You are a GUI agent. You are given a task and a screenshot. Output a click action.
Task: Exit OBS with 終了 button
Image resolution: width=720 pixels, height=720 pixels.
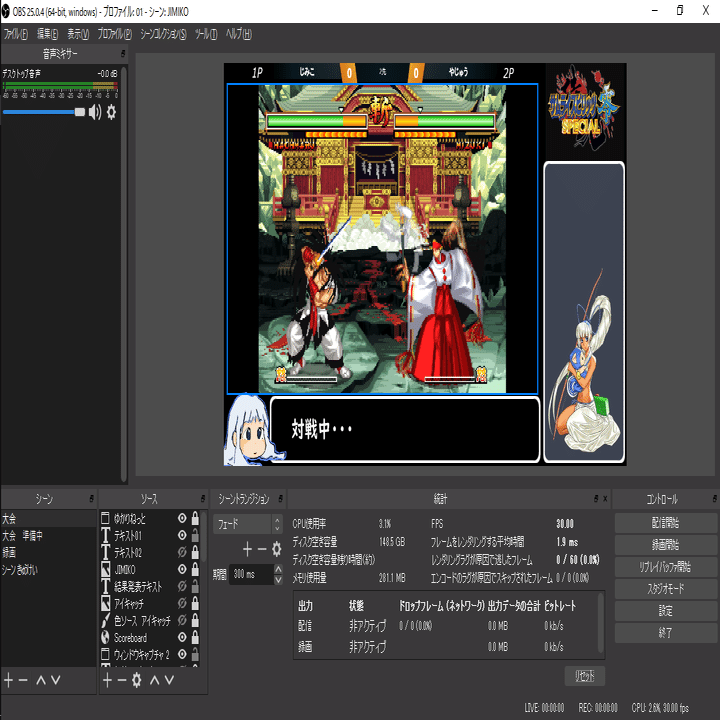pyautogui.click(x=665, y=633)
